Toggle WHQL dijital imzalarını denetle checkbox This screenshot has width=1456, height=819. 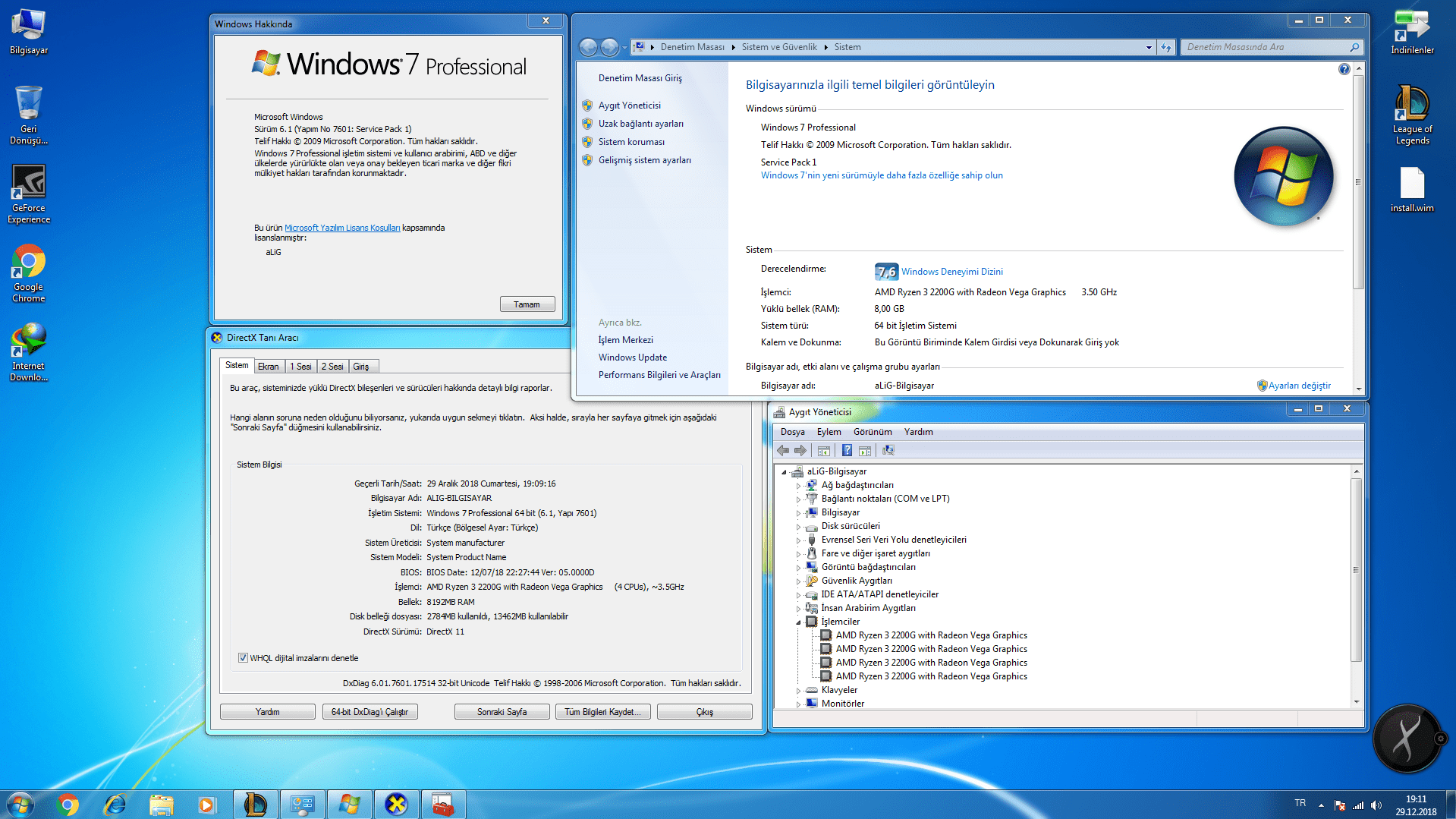(x=243, y=658)
